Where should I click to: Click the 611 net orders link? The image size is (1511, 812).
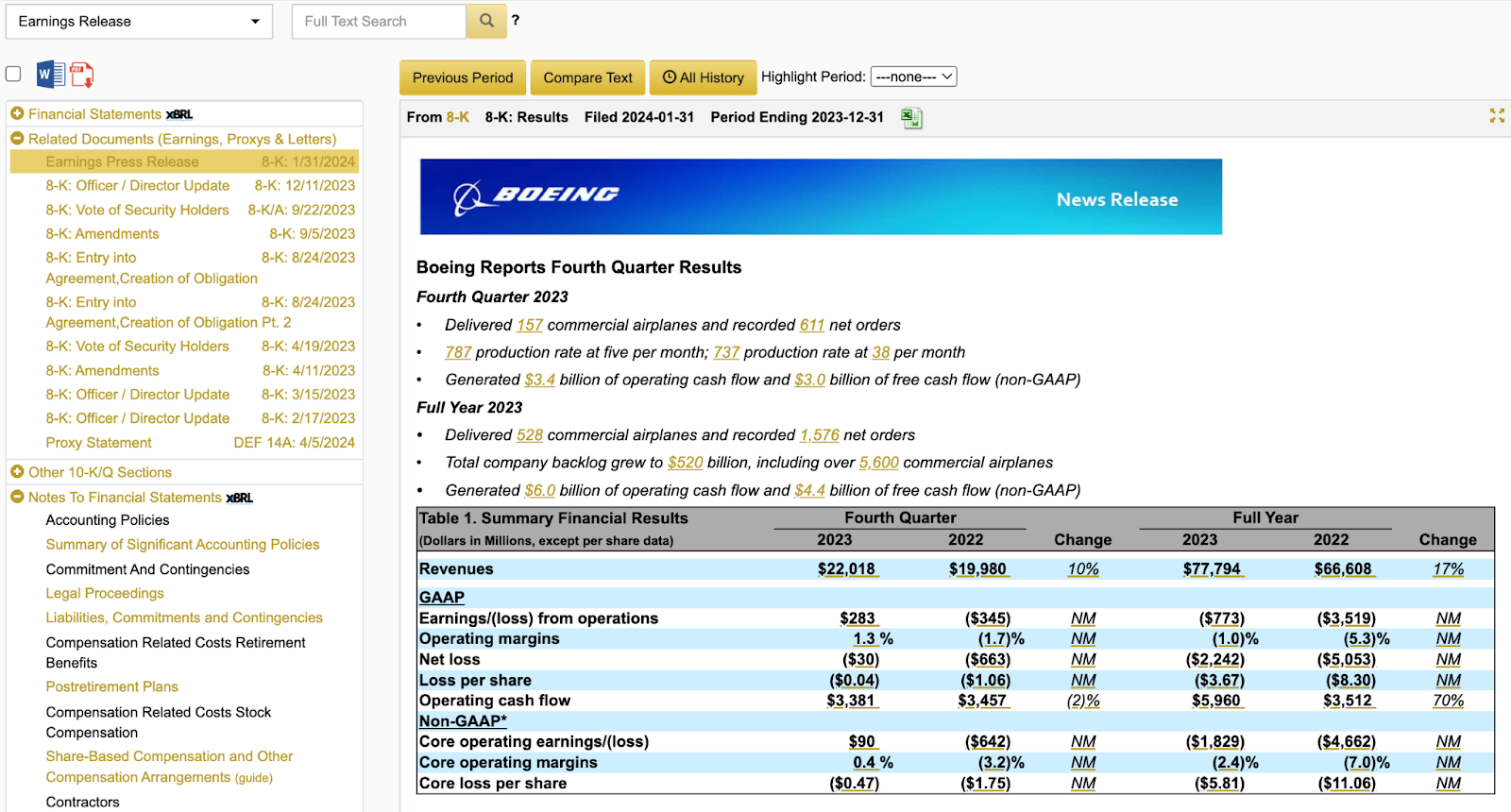pyautogui.click(x=812, y=325)
